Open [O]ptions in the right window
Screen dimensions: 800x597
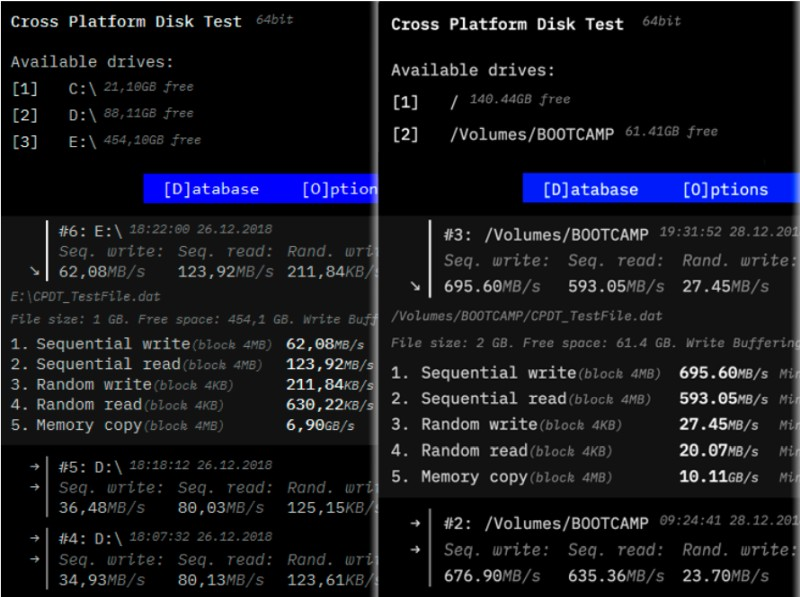pyautogui.click(x=725, y=189)
